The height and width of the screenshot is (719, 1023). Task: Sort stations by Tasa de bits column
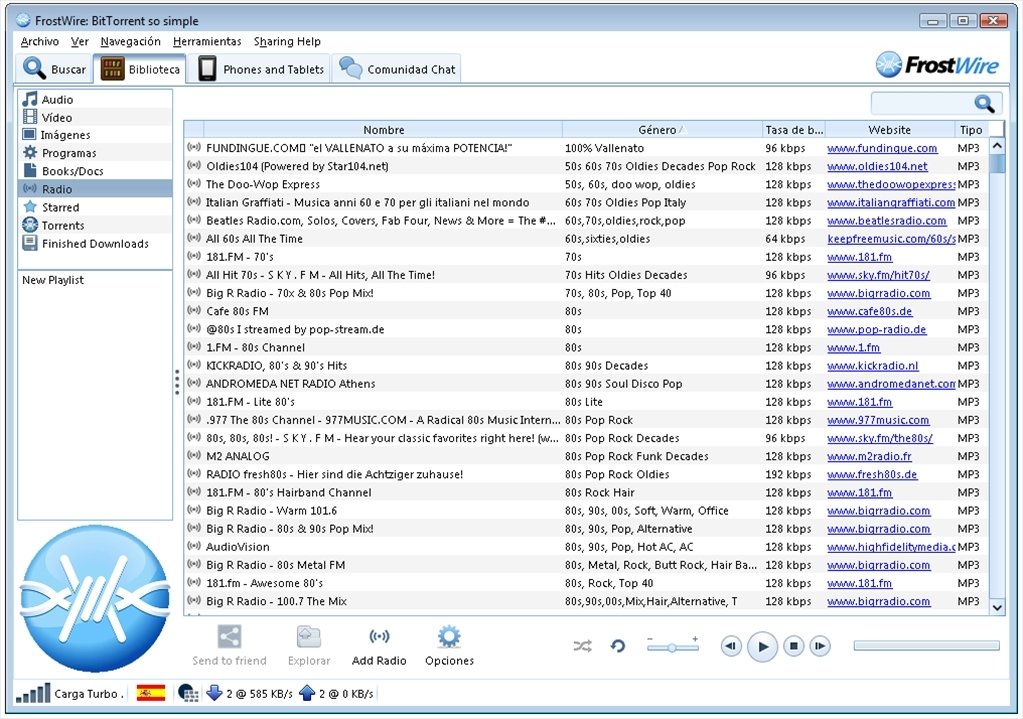(794, 130)
